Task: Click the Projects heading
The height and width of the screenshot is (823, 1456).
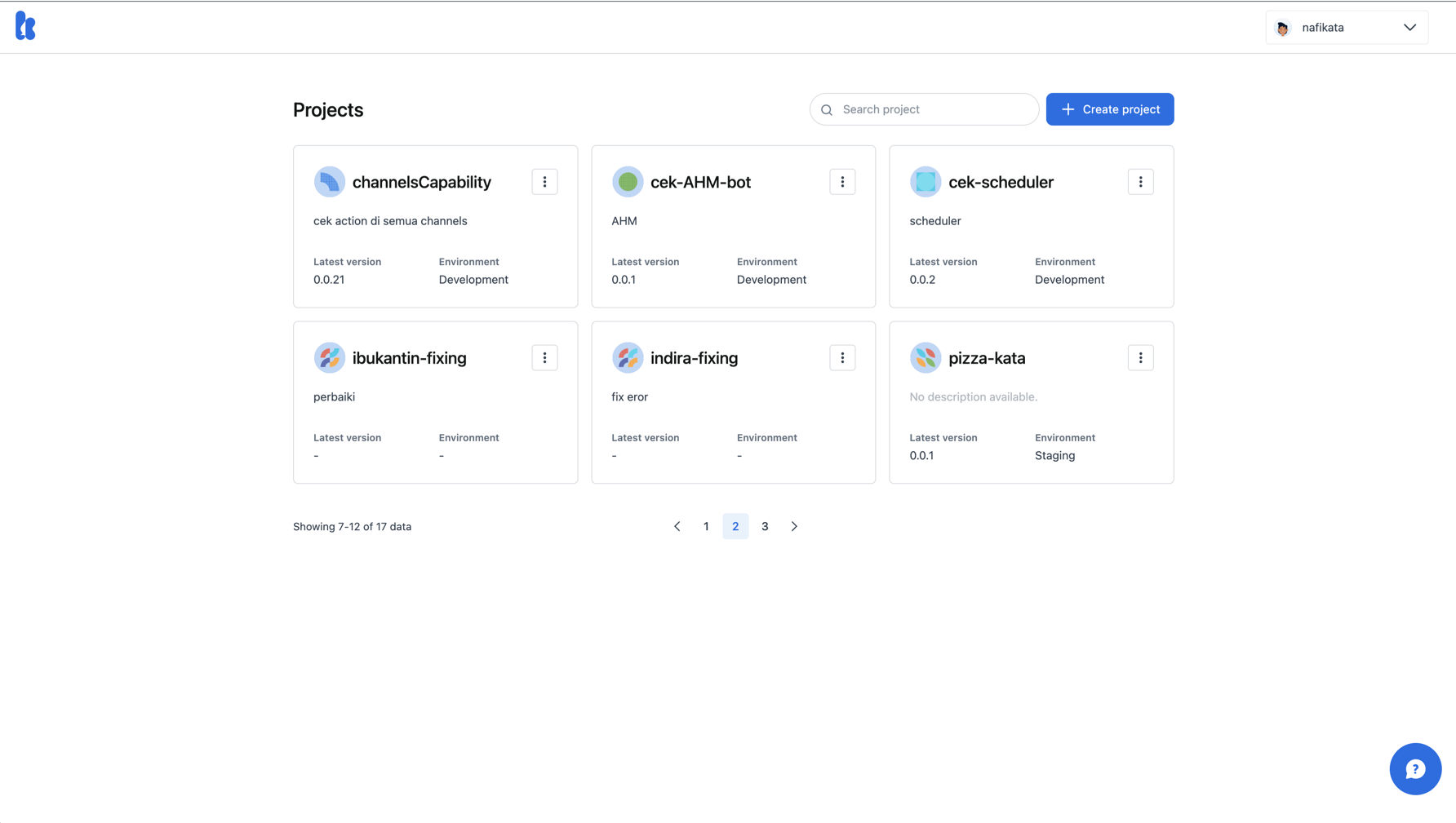Action: [328, 110]
